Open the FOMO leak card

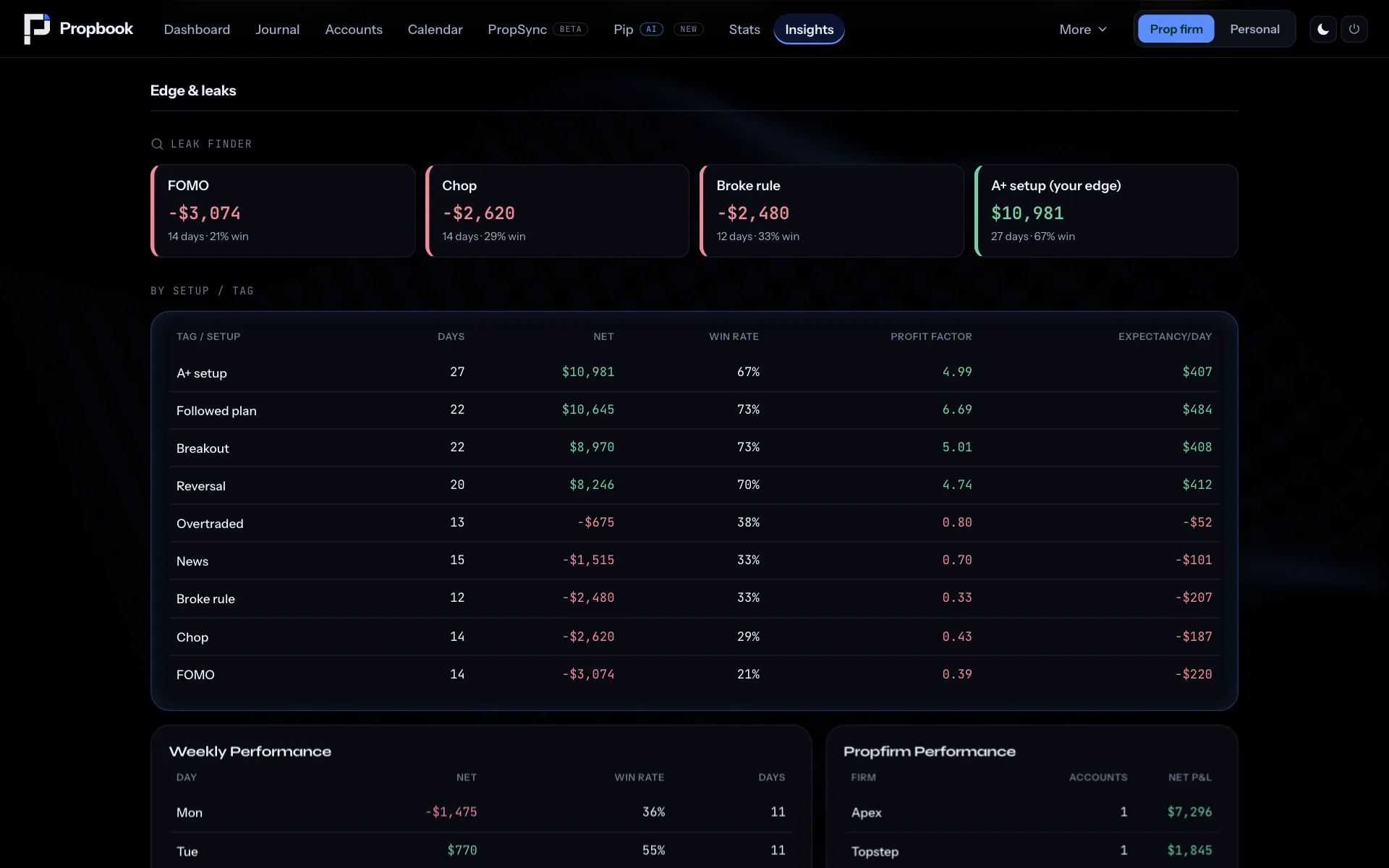coord(283,210)
